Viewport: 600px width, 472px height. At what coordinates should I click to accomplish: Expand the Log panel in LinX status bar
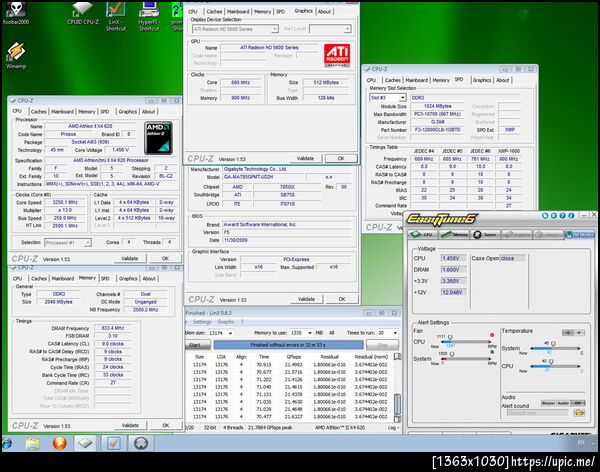point(393,428)
